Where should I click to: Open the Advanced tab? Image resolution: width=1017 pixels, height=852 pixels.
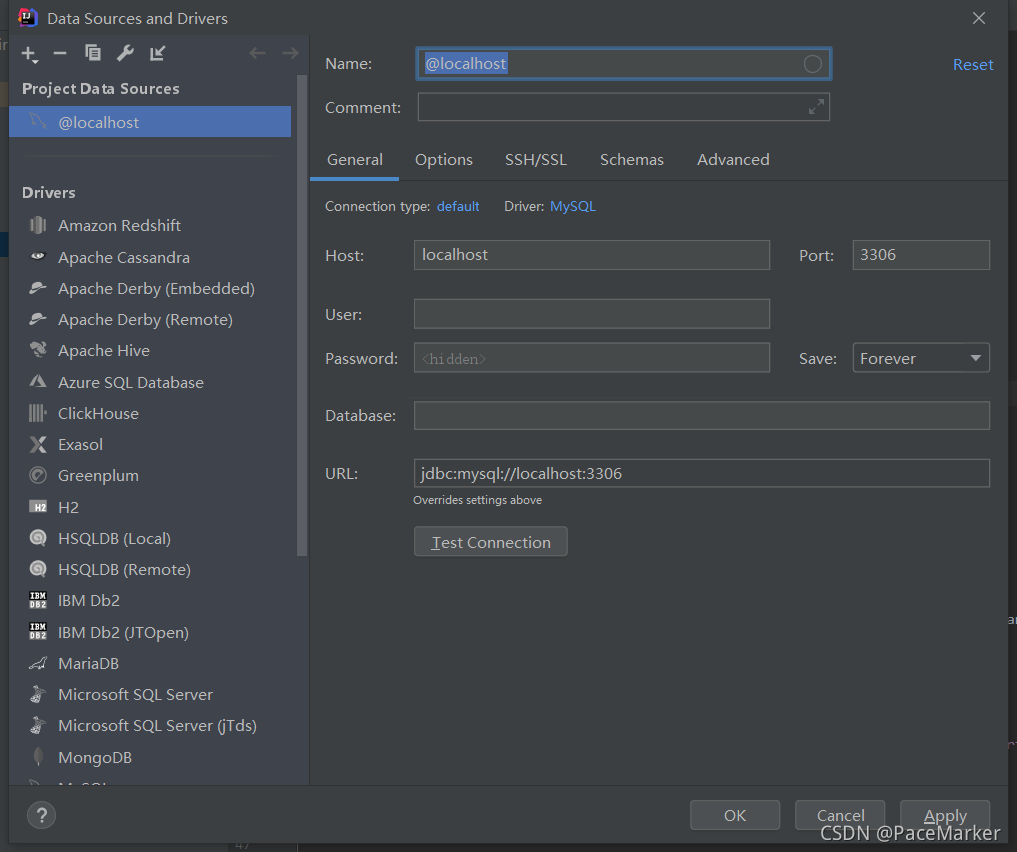point(733,160)
